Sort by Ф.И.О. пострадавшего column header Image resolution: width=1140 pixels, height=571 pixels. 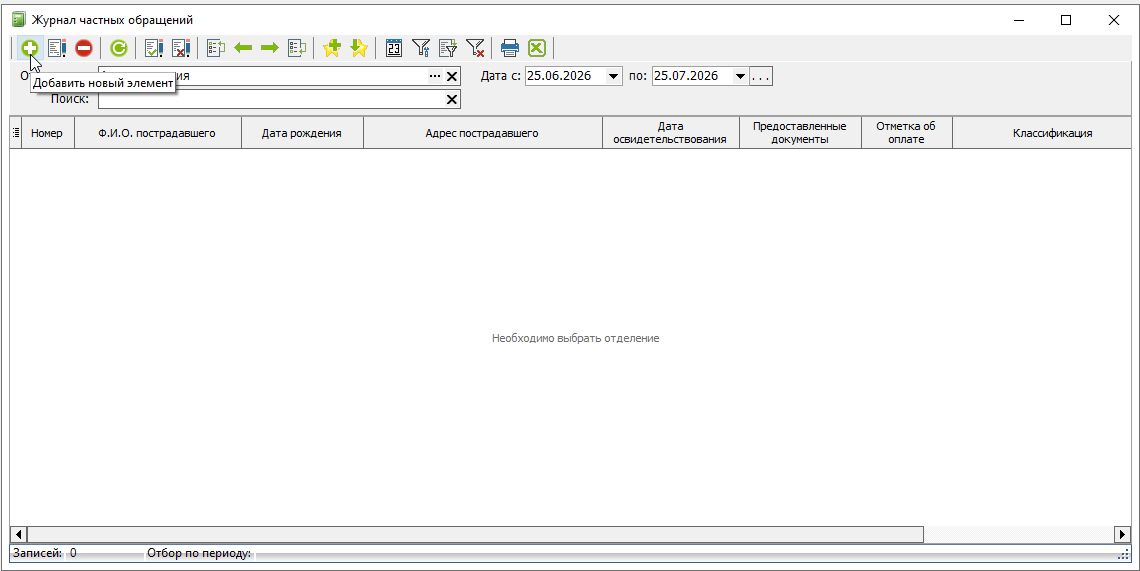[157, 133]
